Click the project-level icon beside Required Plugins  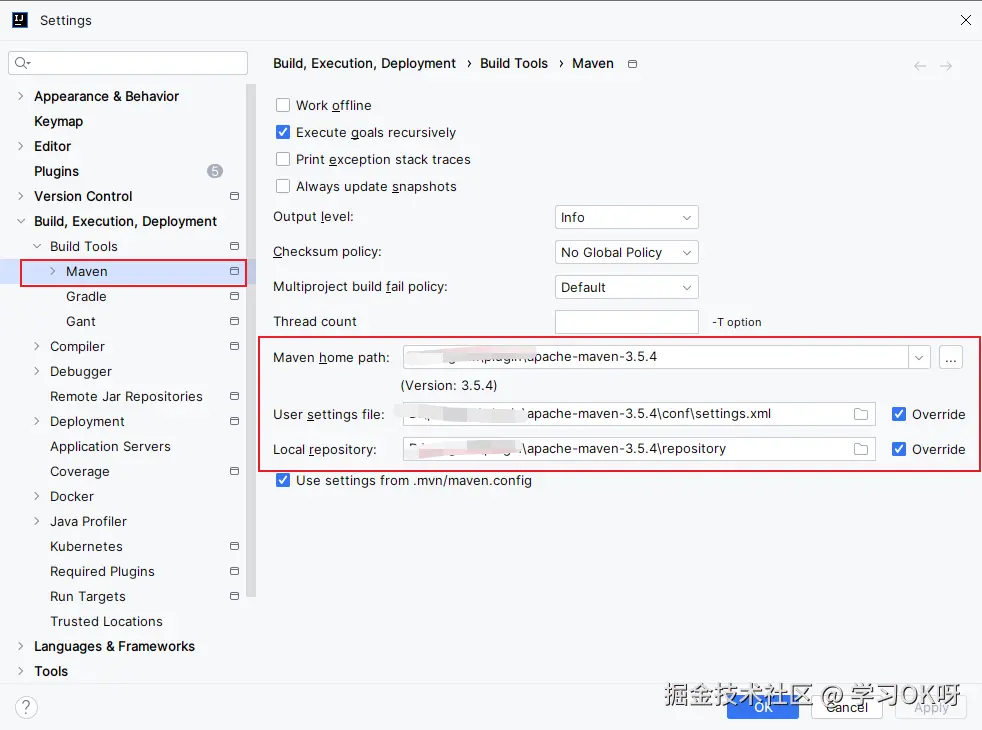[x=234, y=571]
